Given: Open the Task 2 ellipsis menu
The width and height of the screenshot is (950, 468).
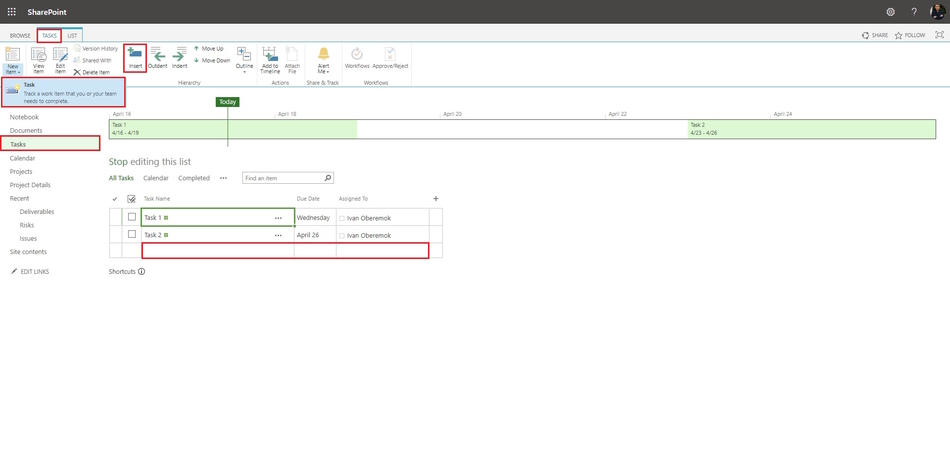Looking at the screenshot, I should click(x=278, y=235).
